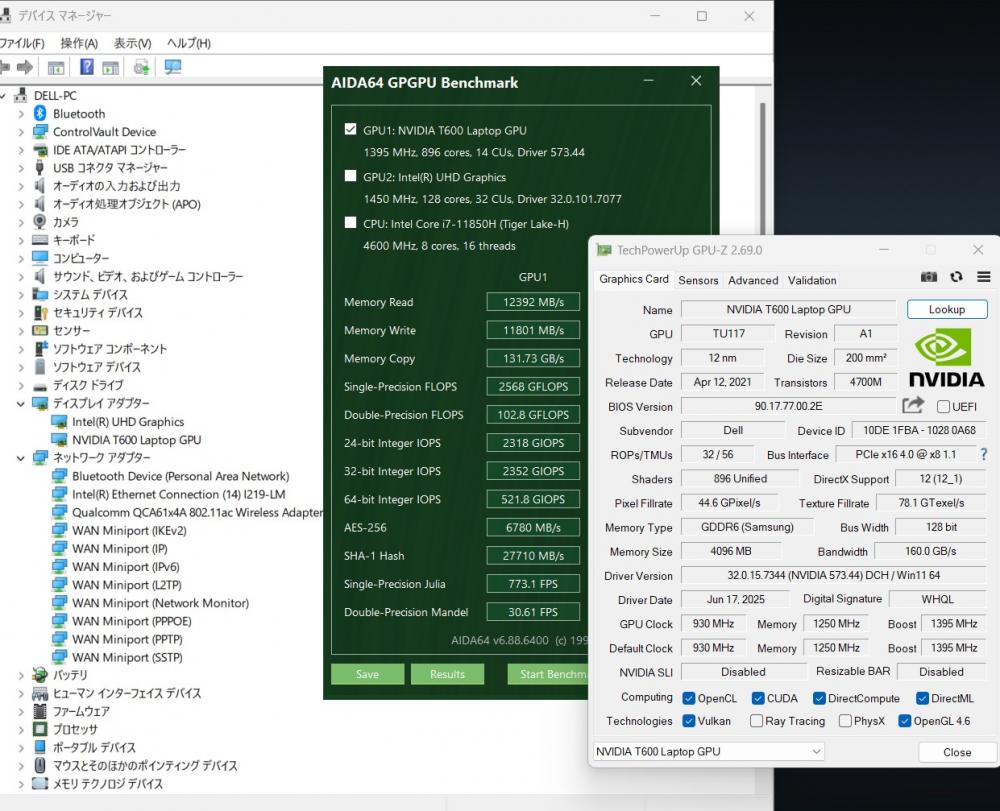Open the 操作(A) menu
Viewport: 1000px width, 811px height.
(x=79, y=43)
